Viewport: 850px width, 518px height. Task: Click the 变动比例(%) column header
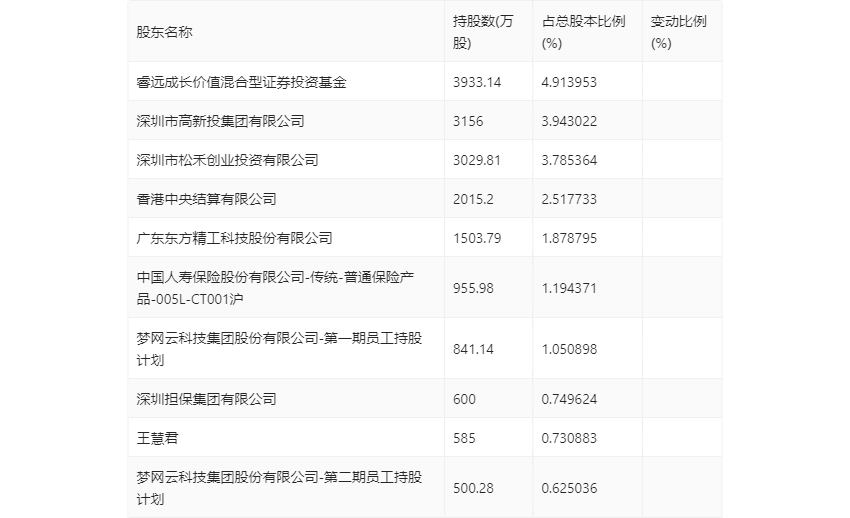(x=678, y=32)
